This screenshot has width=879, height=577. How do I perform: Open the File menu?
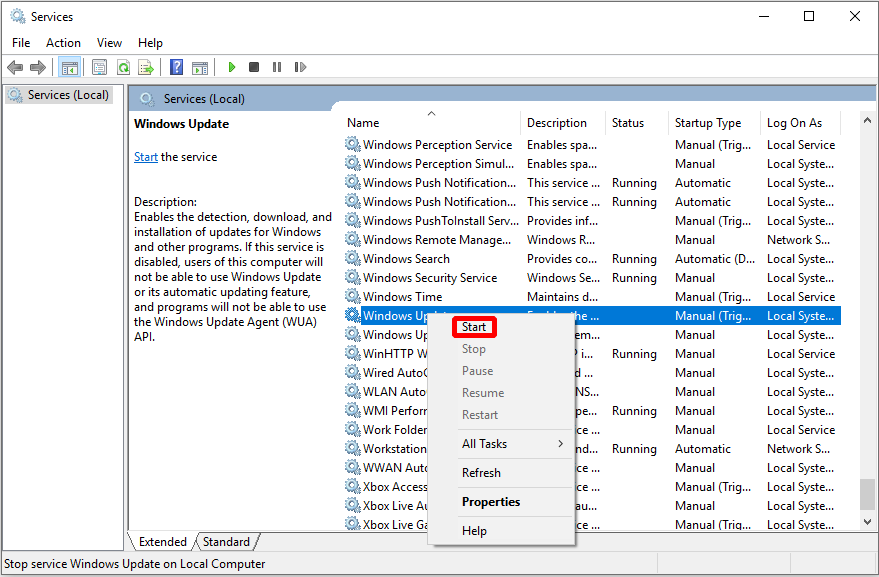coord(21,43)
